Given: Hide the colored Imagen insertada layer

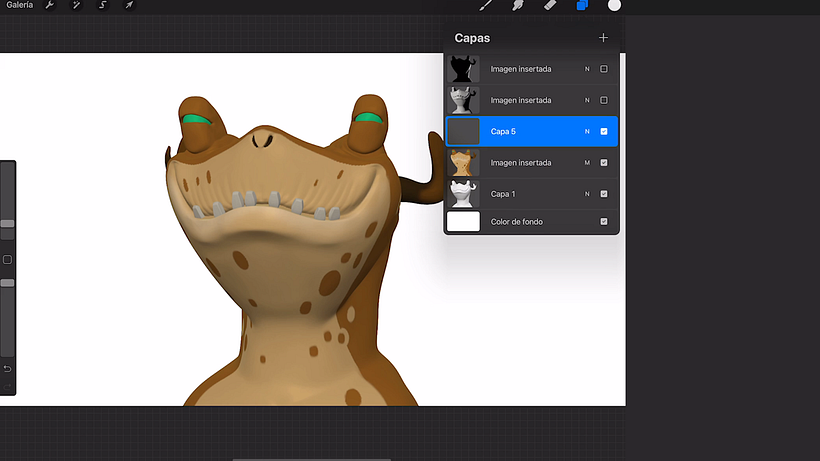Looking at the screenshot, I should click(604, 163).
